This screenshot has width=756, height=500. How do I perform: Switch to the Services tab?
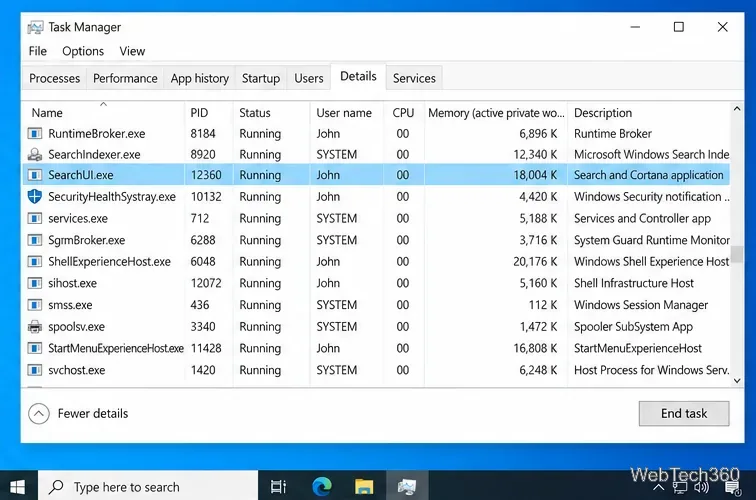click(414, 78)
